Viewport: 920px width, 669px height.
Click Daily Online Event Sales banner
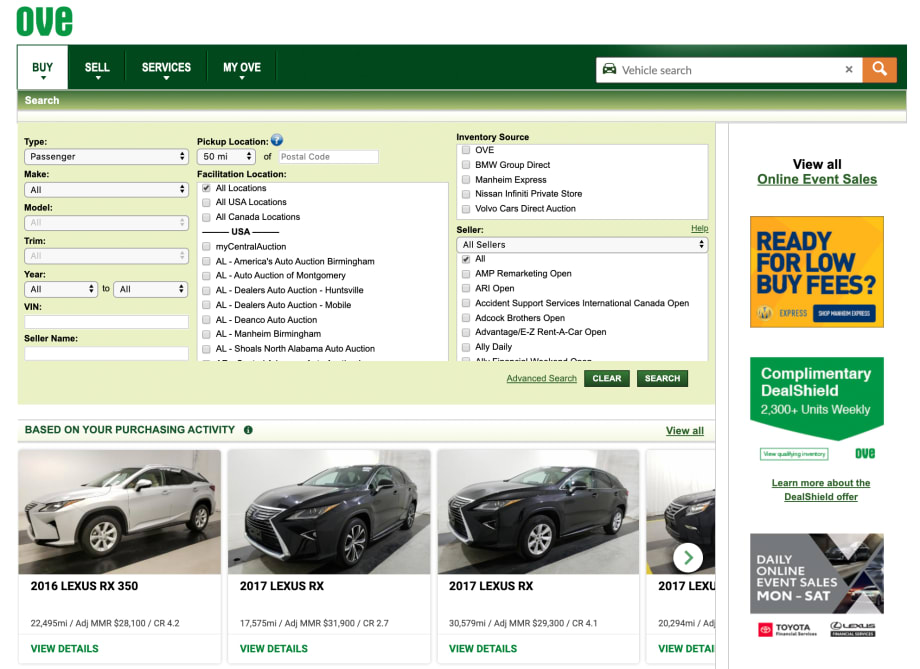pyautogui.click(x=817, y=573)
